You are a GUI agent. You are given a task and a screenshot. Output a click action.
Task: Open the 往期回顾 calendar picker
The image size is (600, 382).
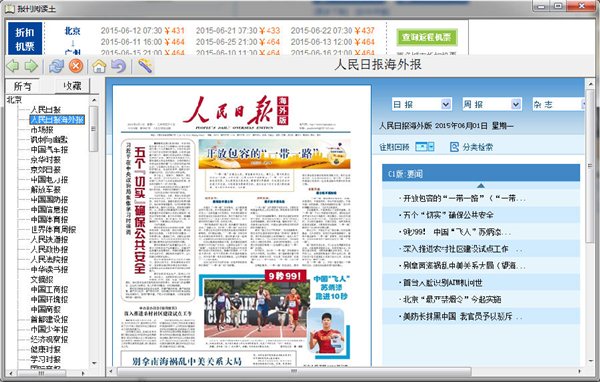(x=425, y=147)
